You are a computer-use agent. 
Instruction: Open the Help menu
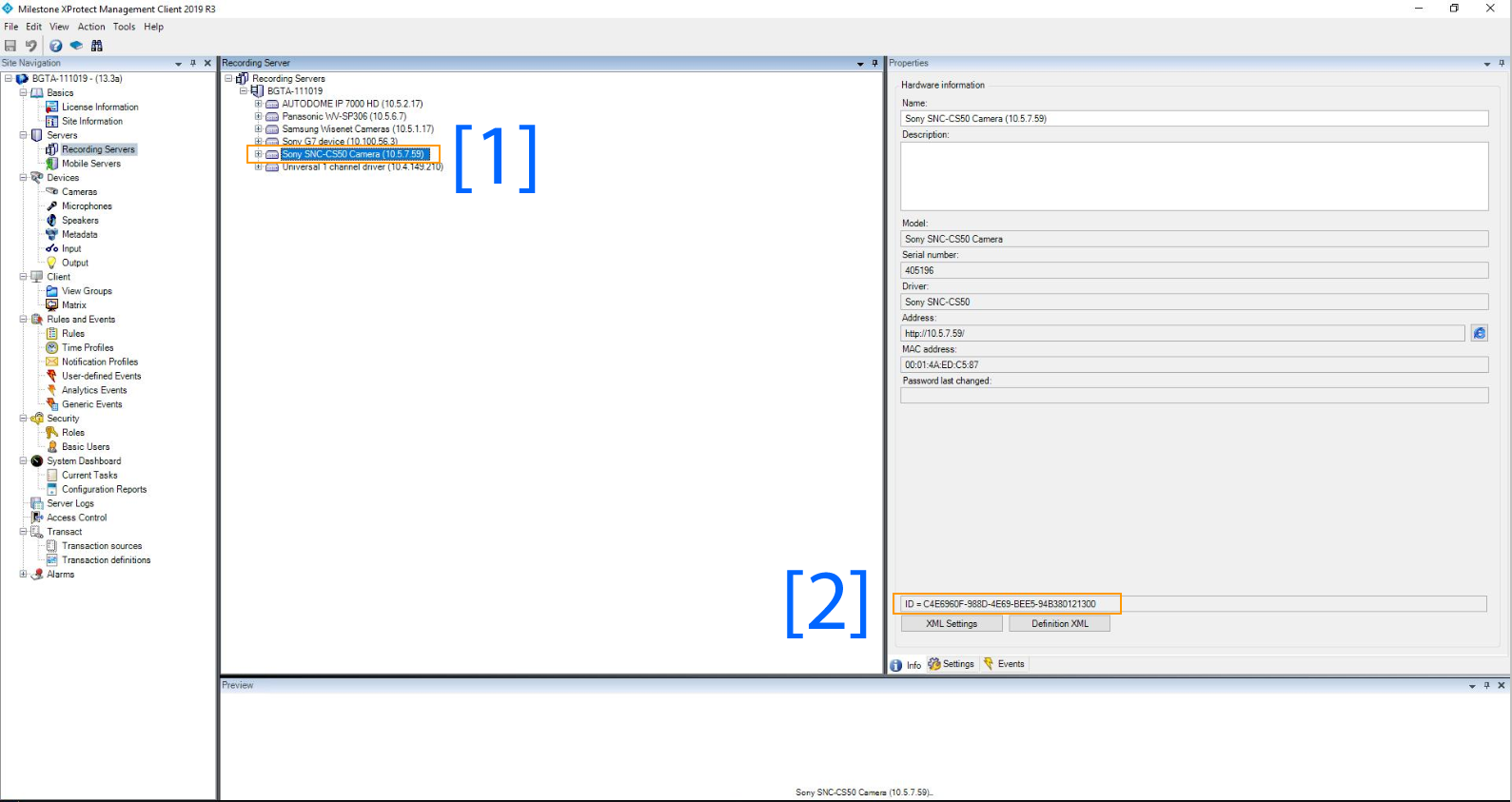[154, 27]
